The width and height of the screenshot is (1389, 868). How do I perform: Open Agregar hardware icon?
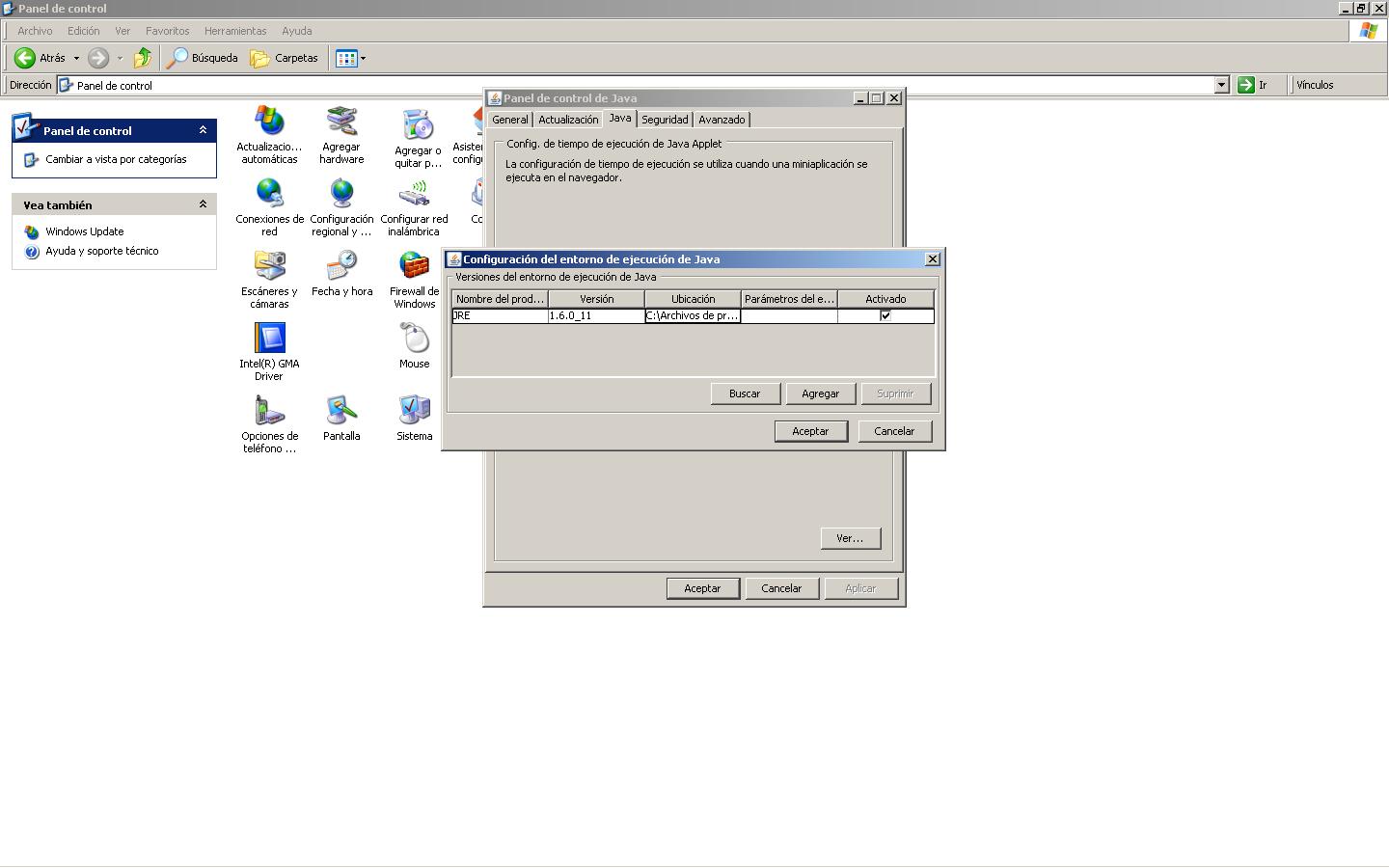(341, 122)
